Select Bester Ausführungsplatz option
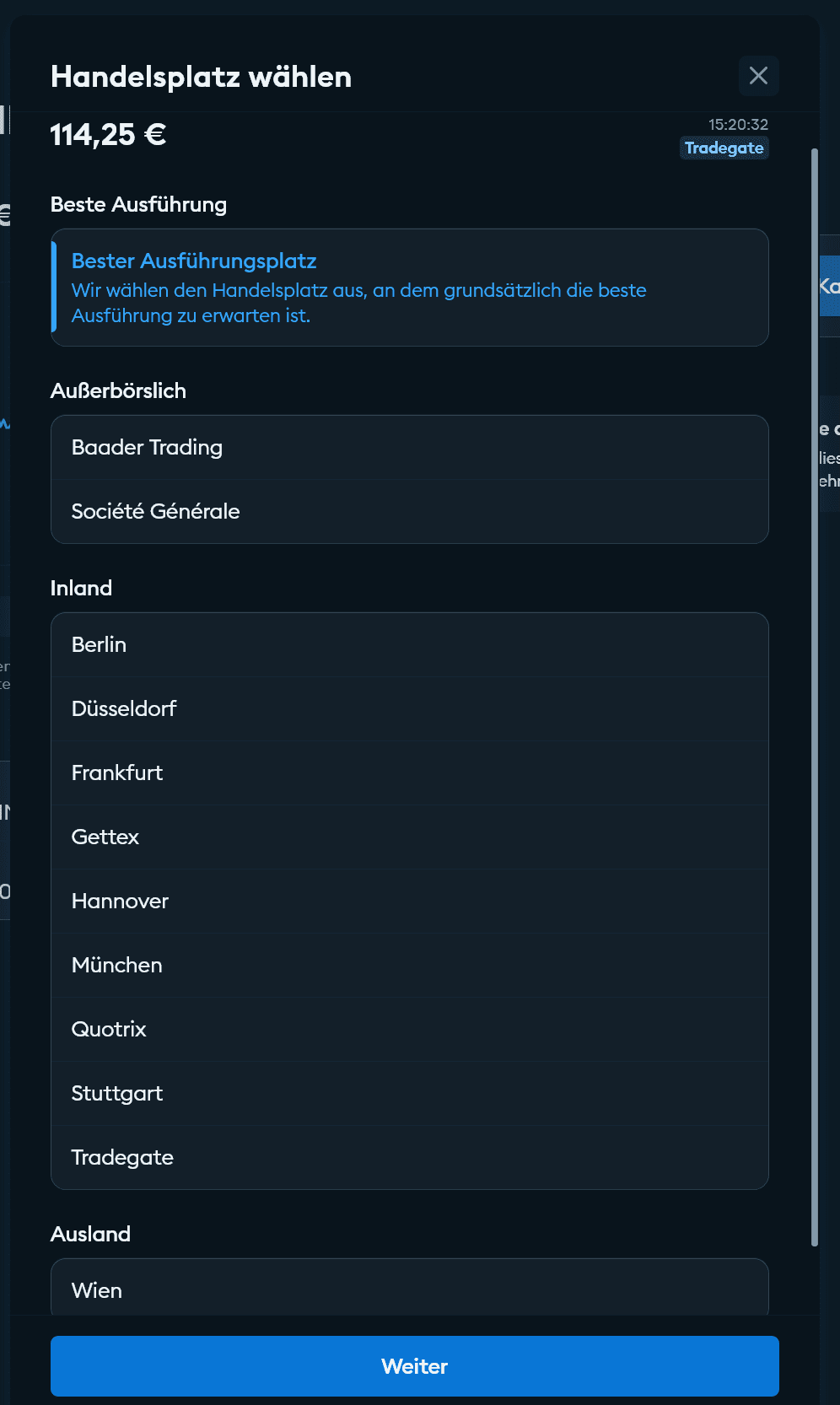This screenshot has width=840, height=1405. tap(409, 288)
